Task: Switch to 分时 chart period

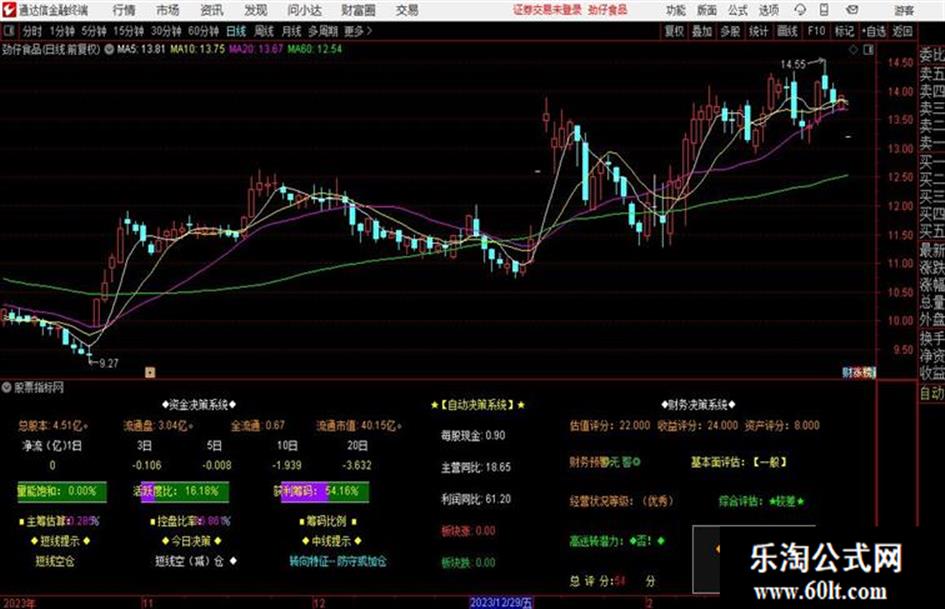Action: click(x=32, y=31)
